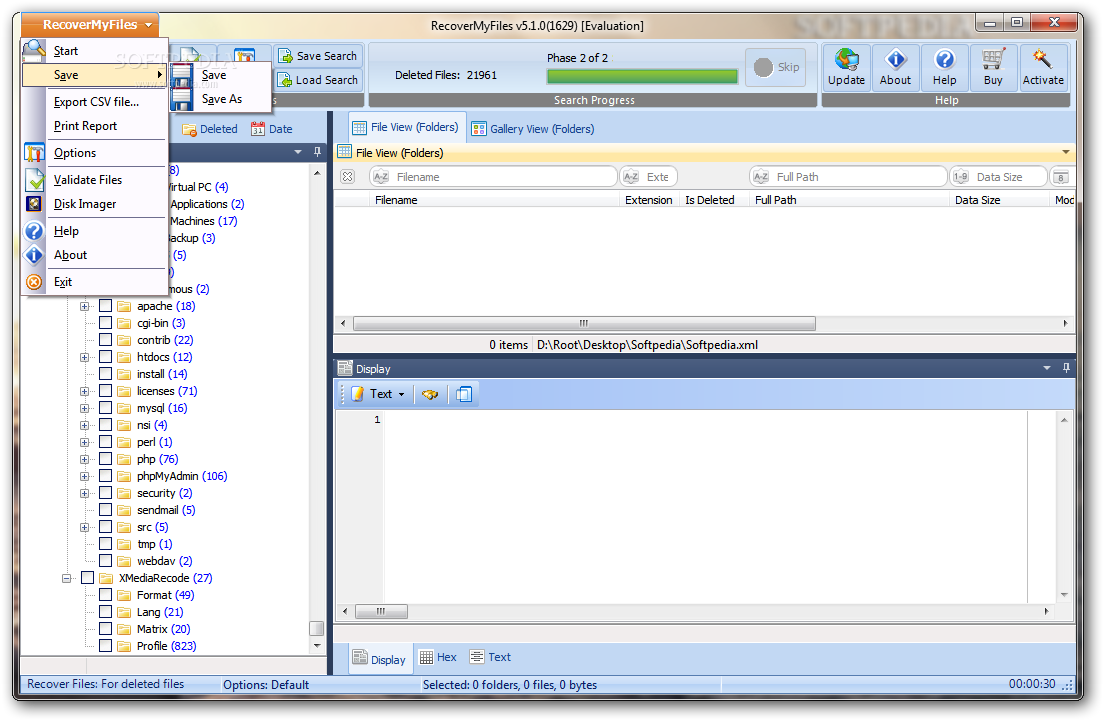1104x721 pixels.
Task: Click the Skip search button
Action: (x=776, y=67)
